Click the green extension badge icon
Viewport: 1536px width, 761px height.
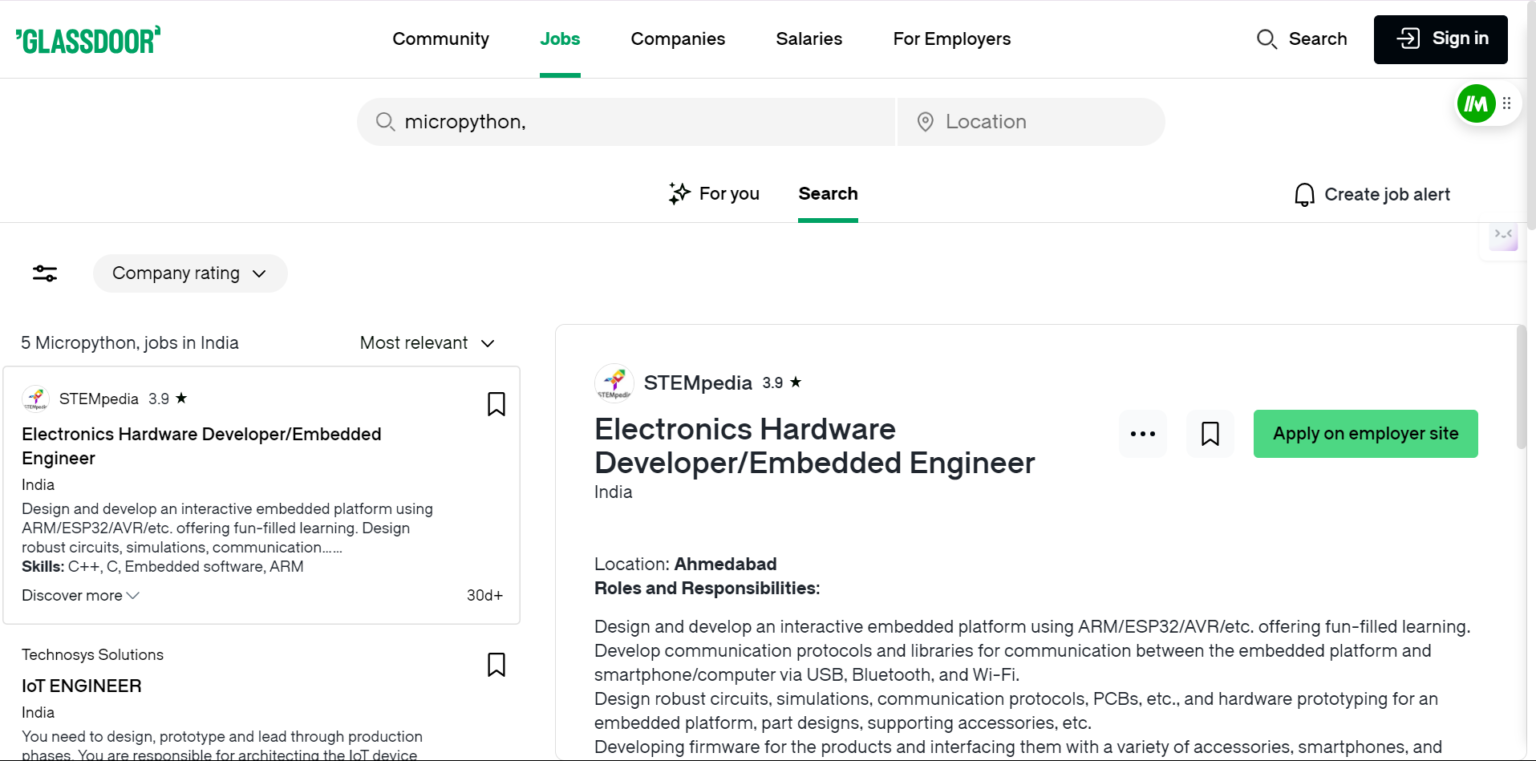[x=1475, y=103]
